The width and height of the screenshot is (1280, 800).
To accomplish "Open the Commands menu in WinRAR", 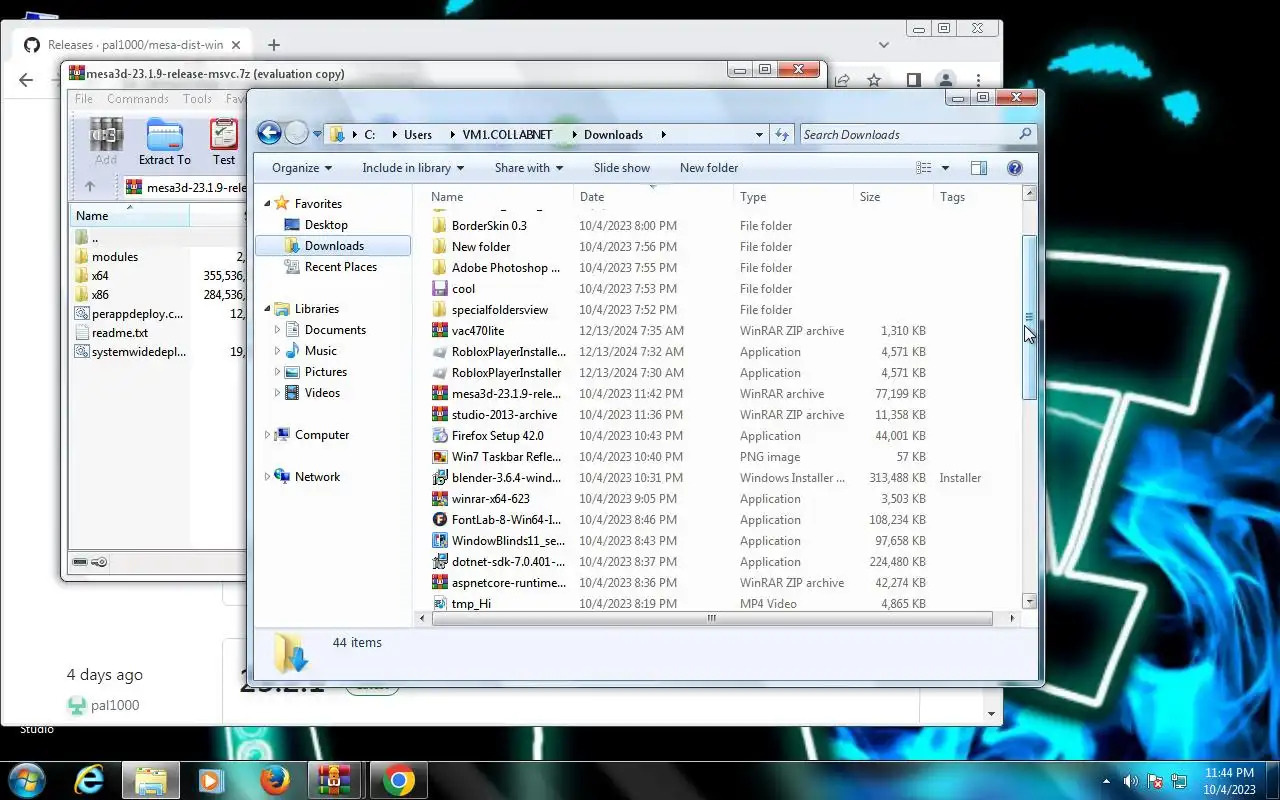I will pos(138,99).
